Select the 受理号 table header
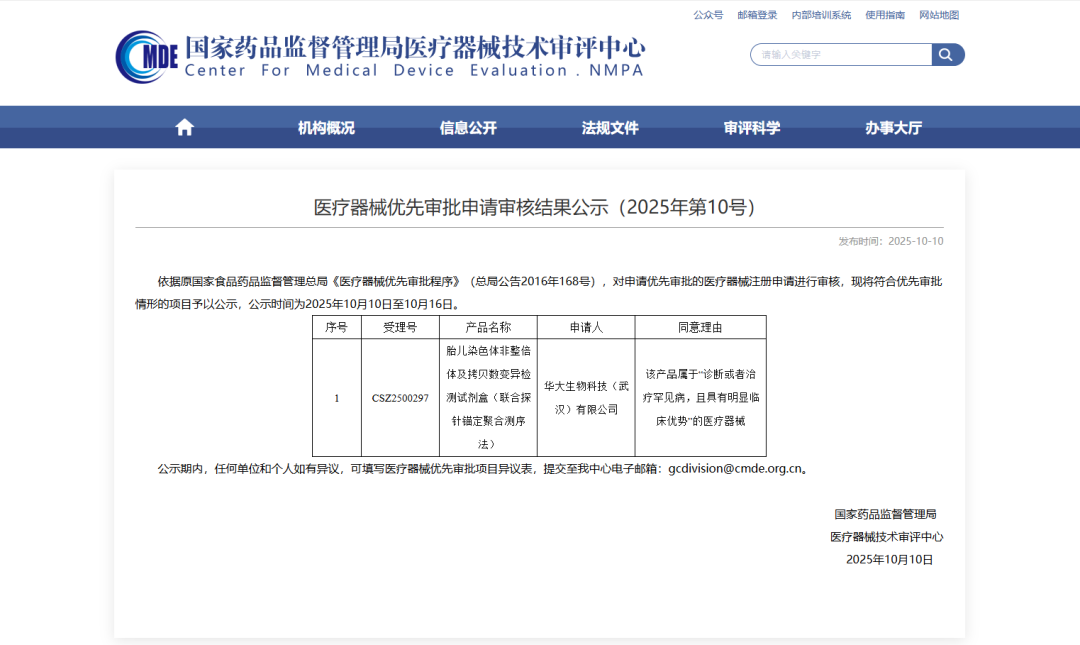 click(x=400, y=327)
